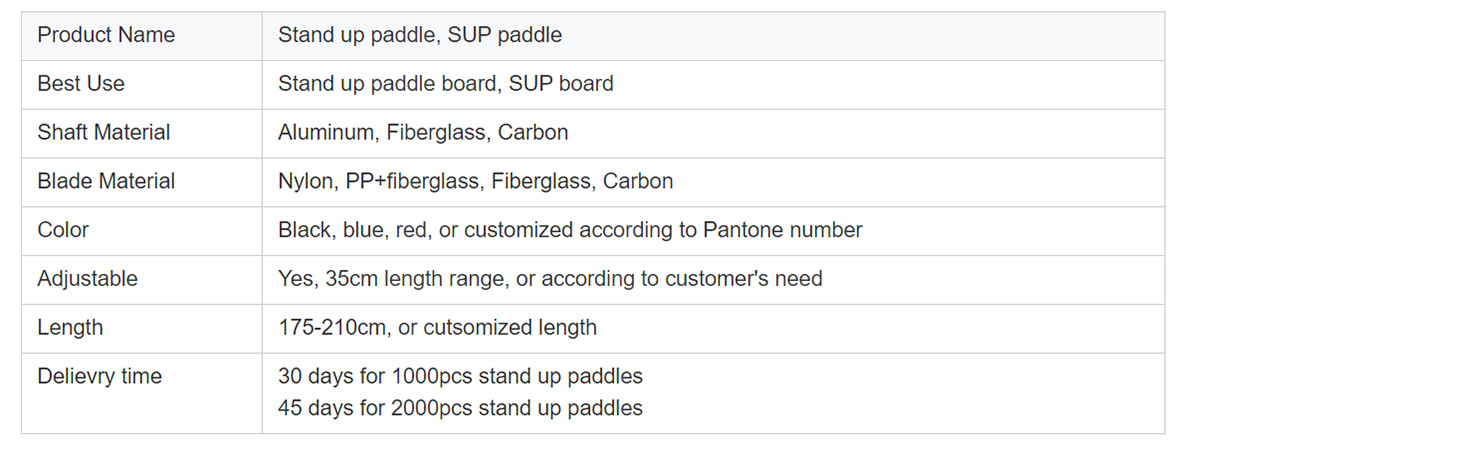Select the 'Best Use' row label
This screenshot has width=1470, height=449.
(x=81, y=84)
